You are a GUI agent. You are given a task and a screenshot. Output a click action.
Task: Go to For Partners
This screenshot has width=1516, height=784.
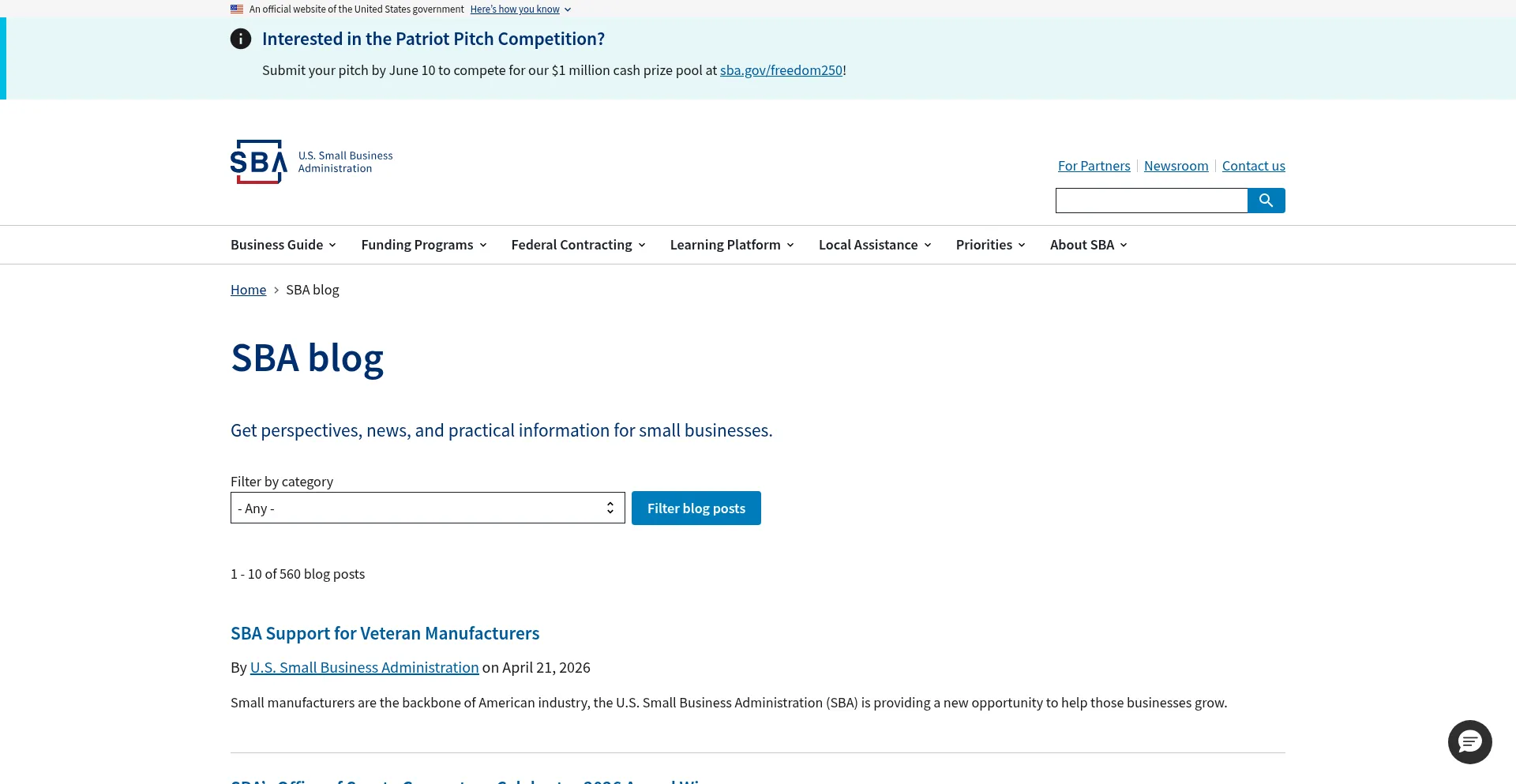(x=1094, y=166)
